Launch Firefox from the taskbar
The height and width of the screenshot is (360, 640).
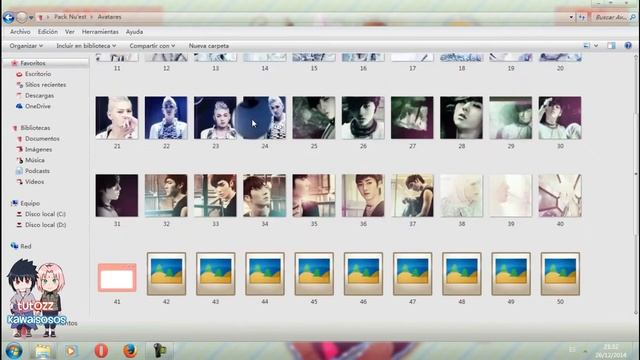(130, 351)
